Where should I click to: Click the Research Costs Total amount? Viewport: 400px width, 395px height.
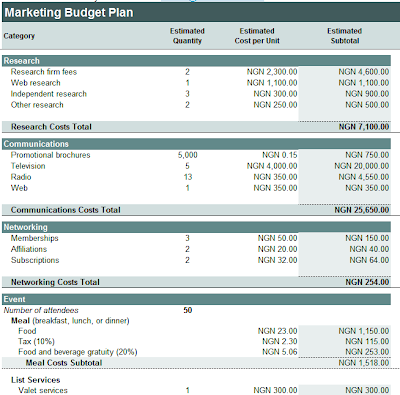[x=364, y=127]
